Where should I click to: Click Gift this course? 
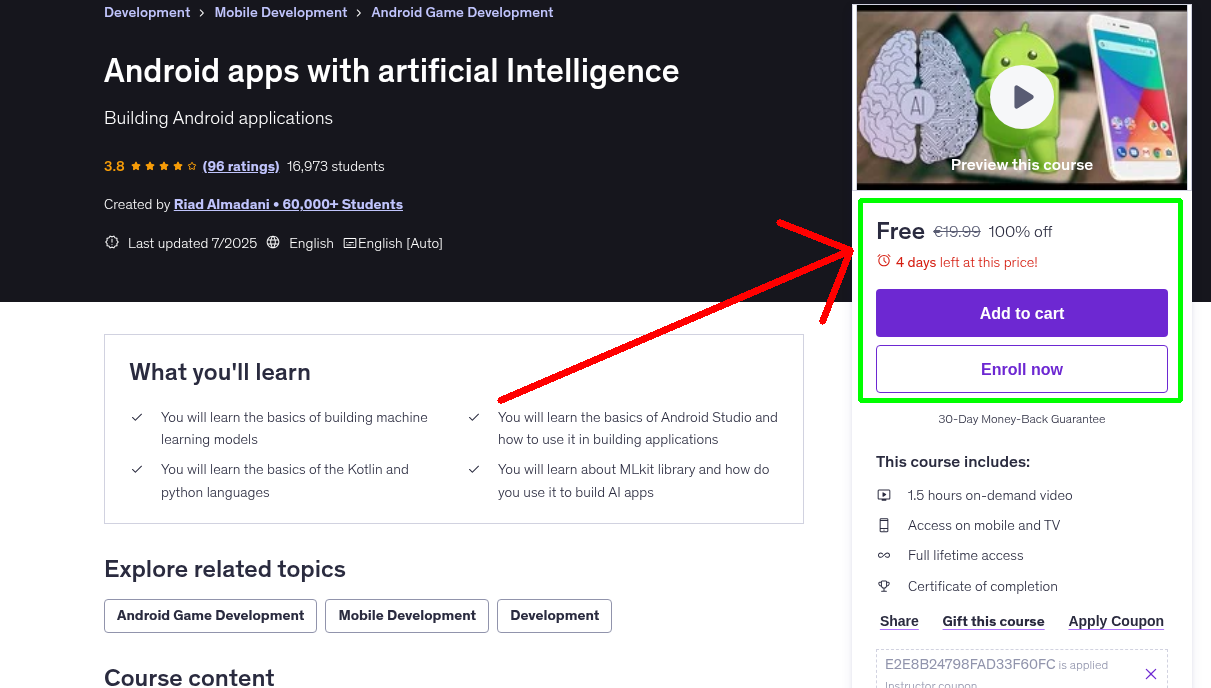point(993,621)
